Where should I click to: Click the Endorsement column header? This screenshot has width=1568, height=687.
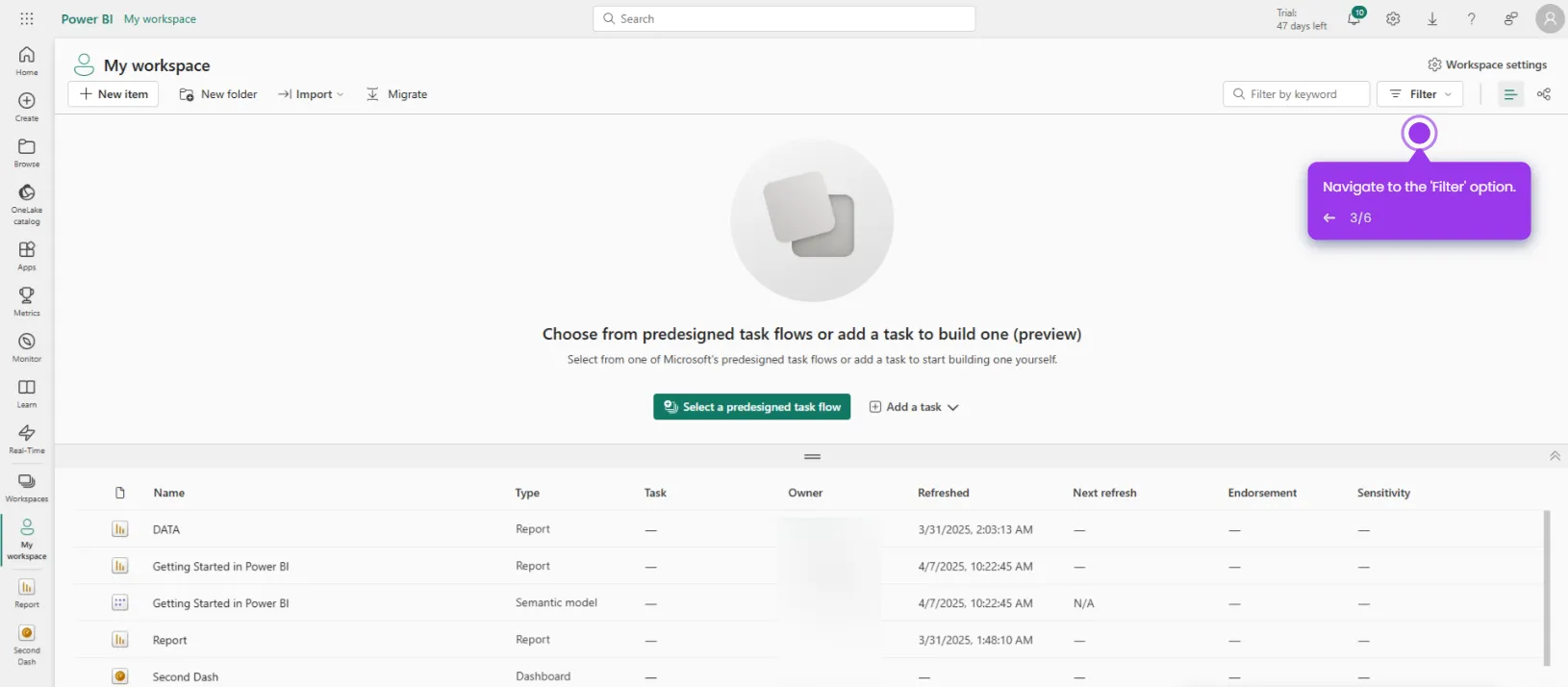pos(1262,493)
